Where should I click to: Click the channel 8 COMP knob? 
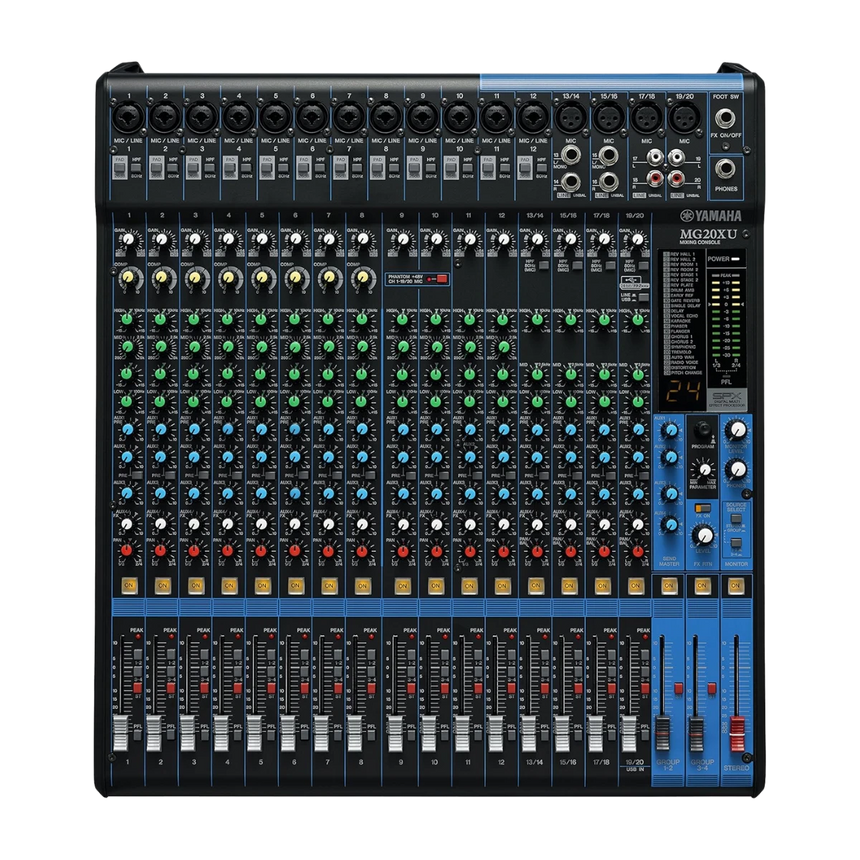click(x=363, y=278)
